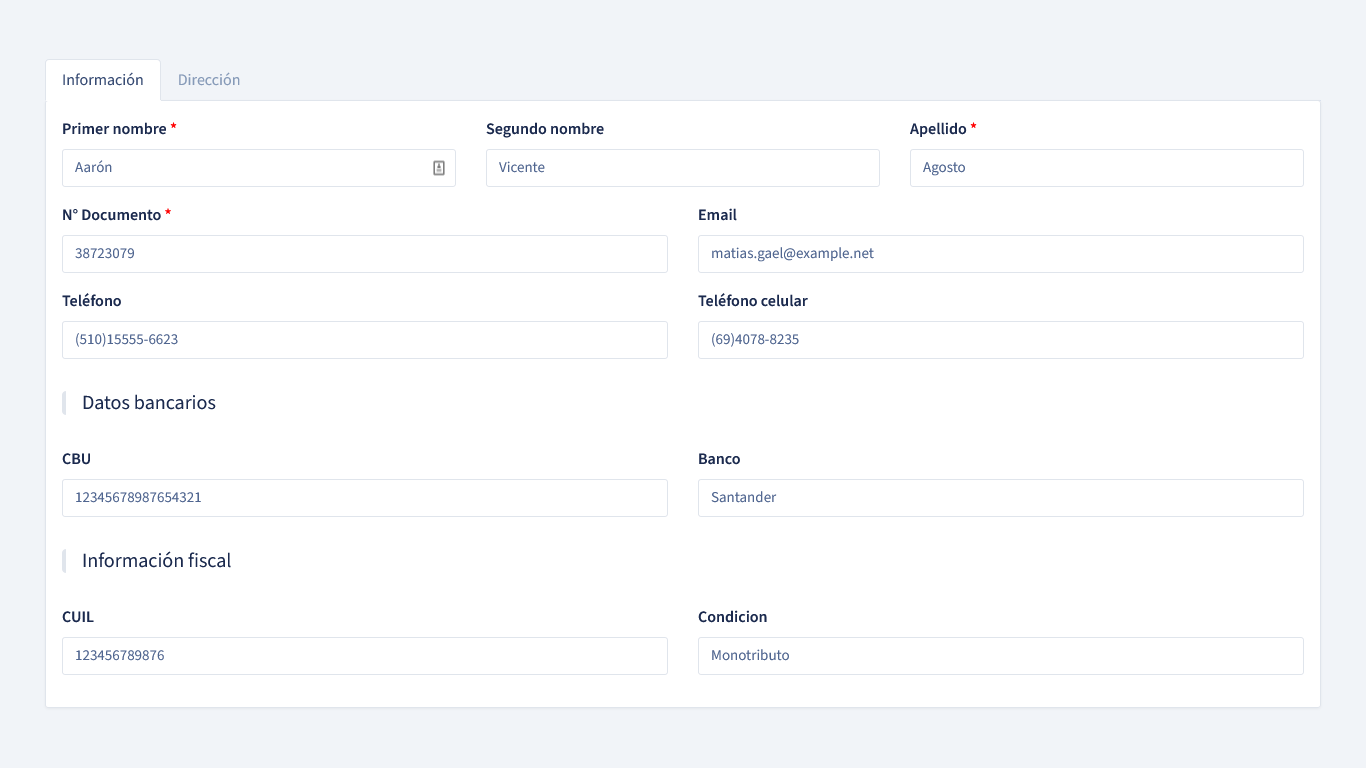The width and height of the screenshot is (1366, 768).
Task: Click the Email label text
Action: [717, 215]
